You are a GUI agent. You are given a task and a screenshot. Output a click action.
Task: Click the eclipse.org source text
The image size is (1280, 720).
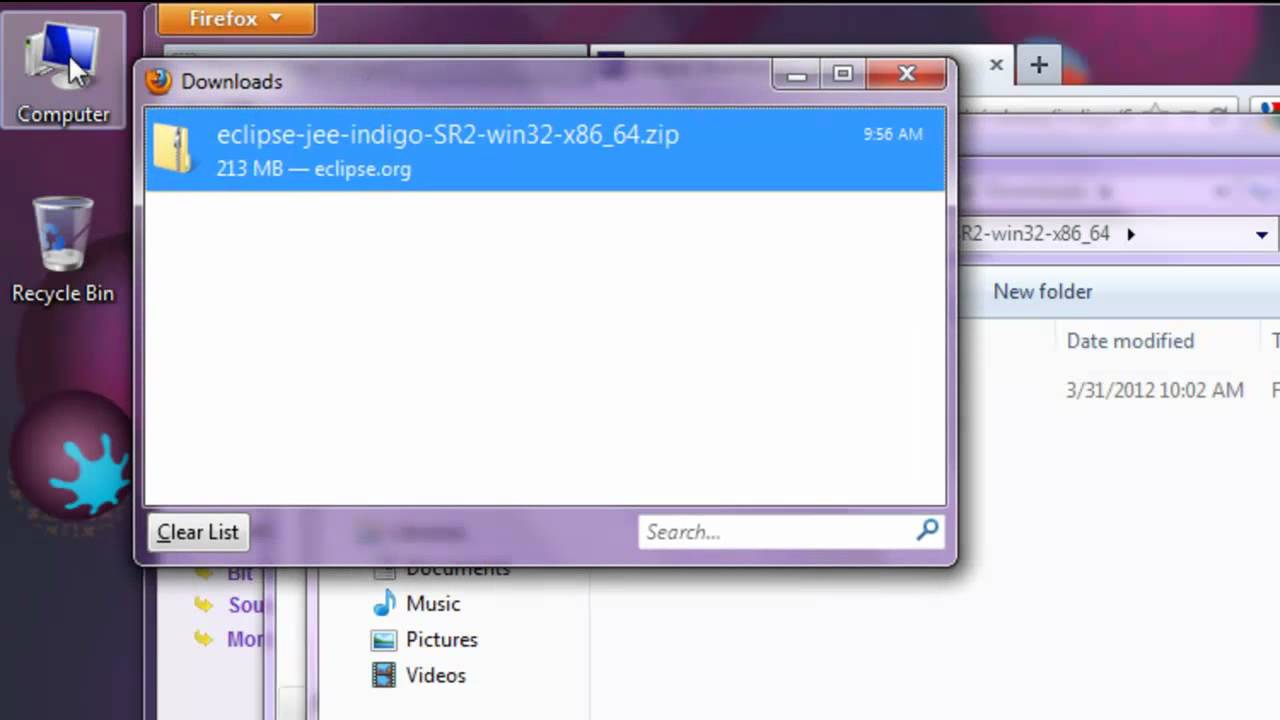[362, 169]
